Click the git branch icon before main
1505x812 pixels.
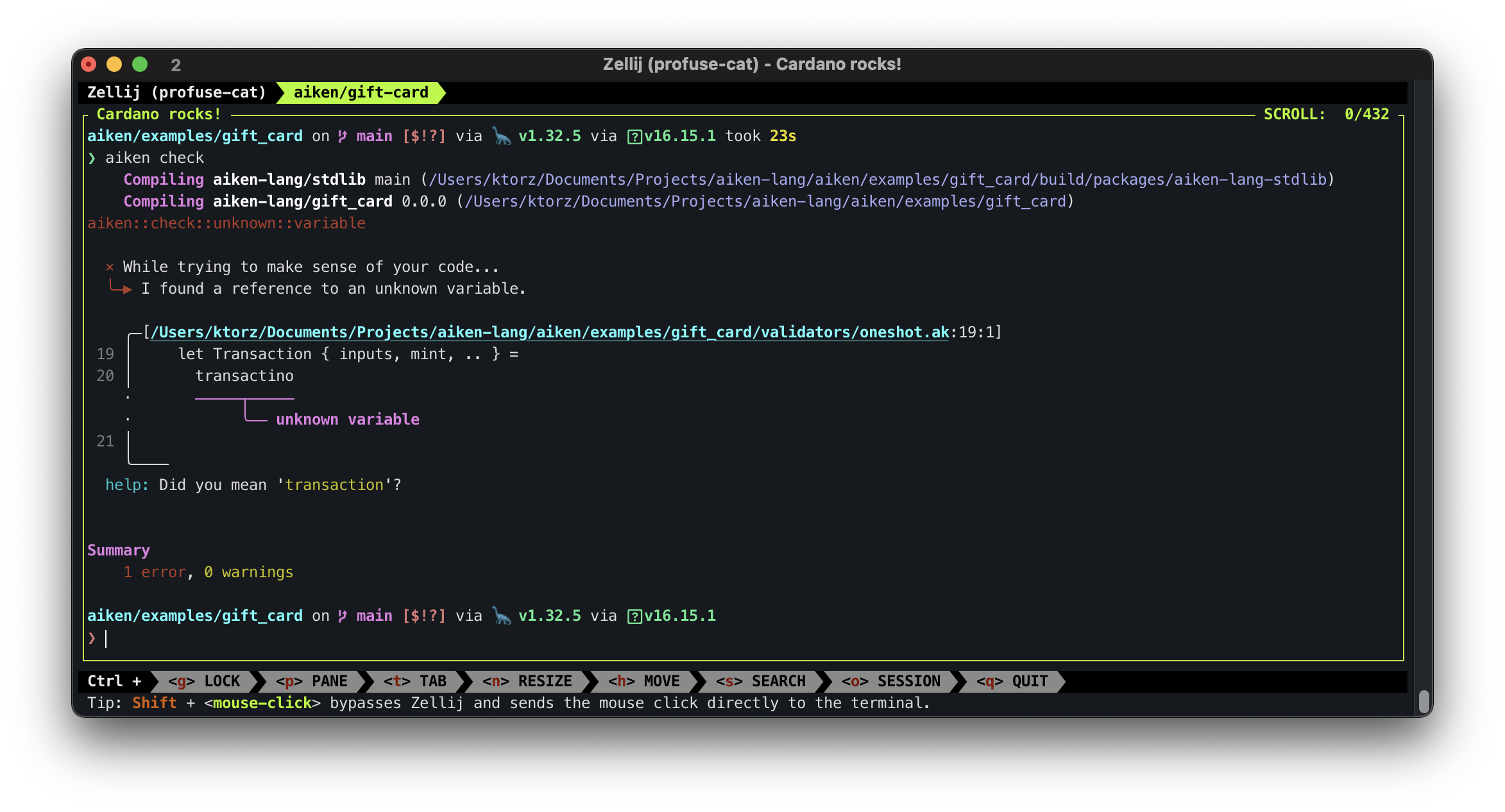(x=343, y=136)
